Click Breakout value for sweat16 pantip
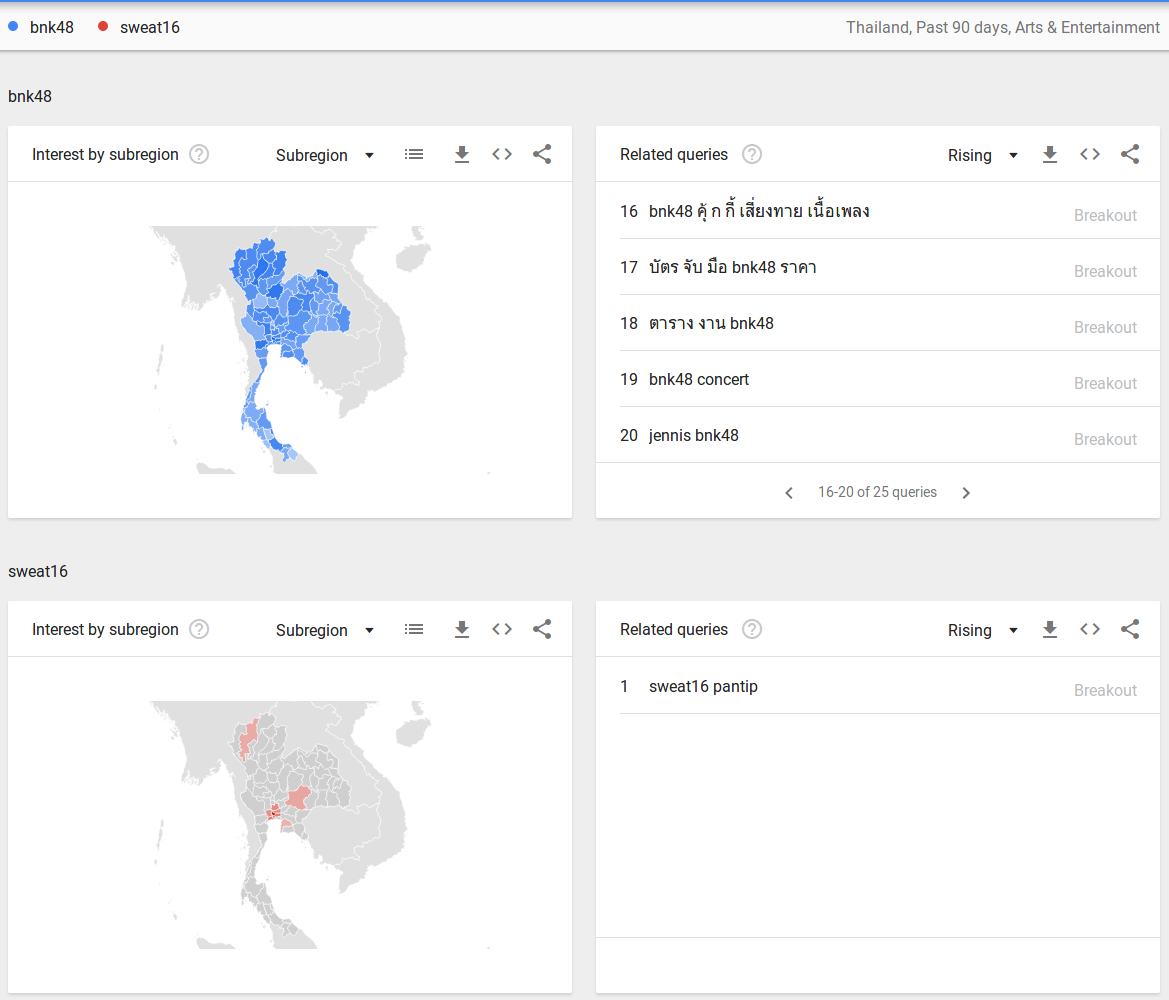 tap(1105, 691)
